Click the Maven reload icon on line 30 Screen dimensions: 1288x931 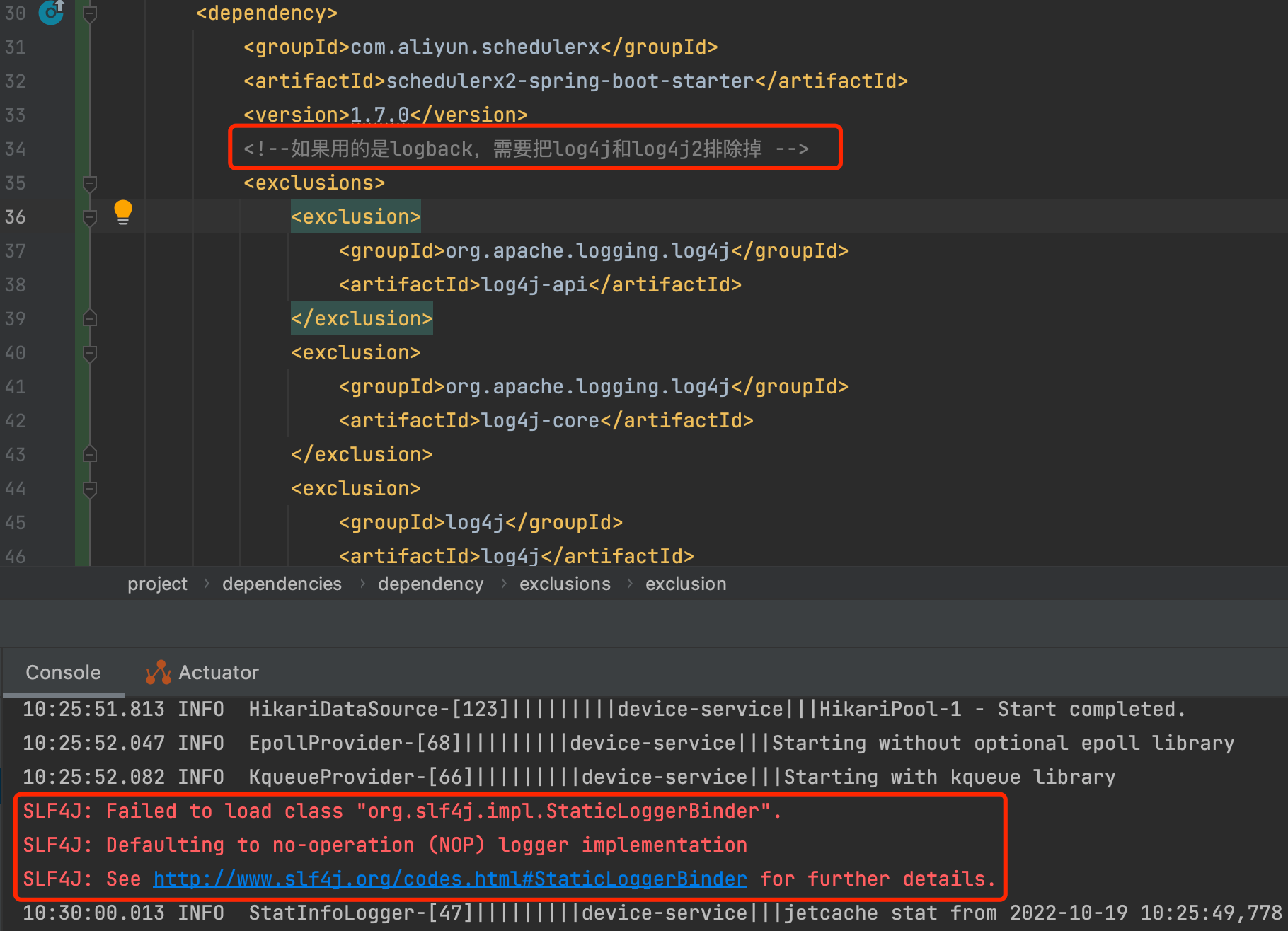coord(52,12)
